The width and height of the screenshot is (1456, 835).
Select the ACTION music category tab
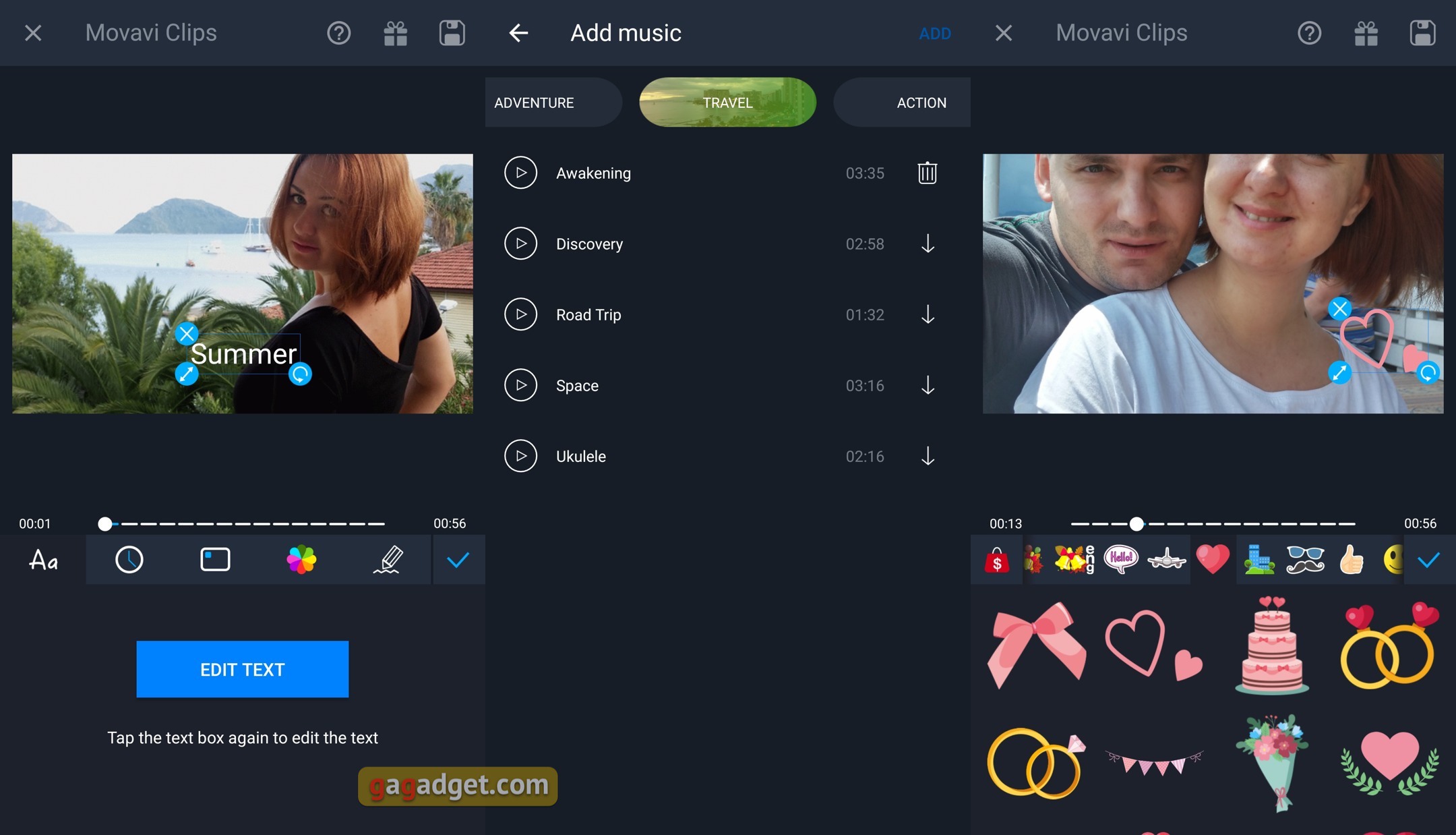pos(920,102)
